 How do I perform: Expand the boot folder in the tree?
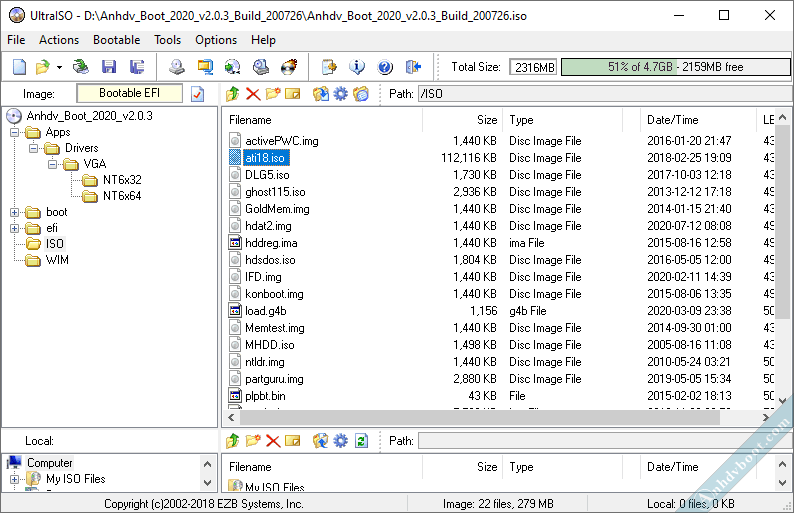click(x=15, y=212)
